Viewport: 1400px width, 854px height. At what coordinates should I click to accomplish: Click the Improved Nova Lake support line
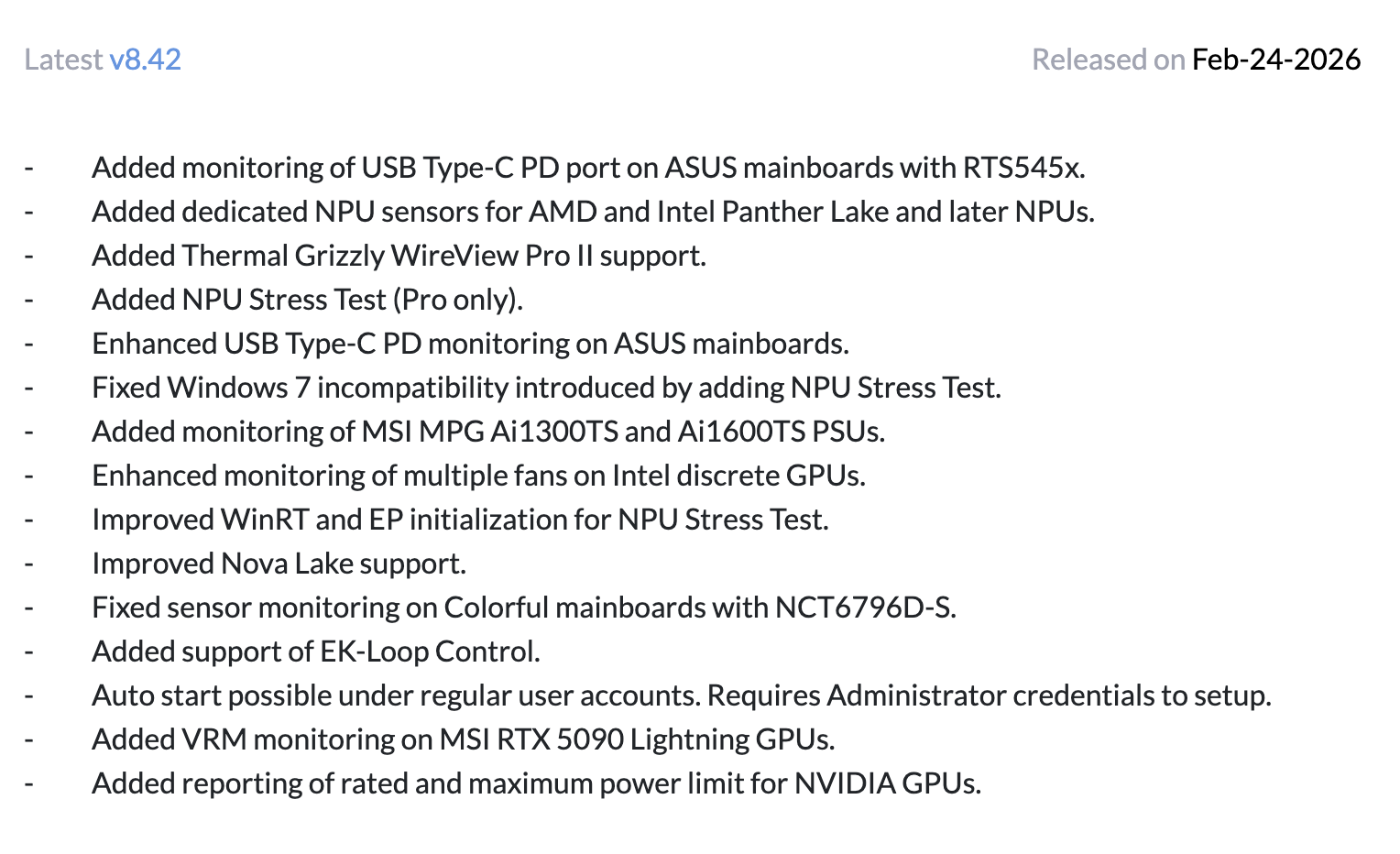coord(279,564)
